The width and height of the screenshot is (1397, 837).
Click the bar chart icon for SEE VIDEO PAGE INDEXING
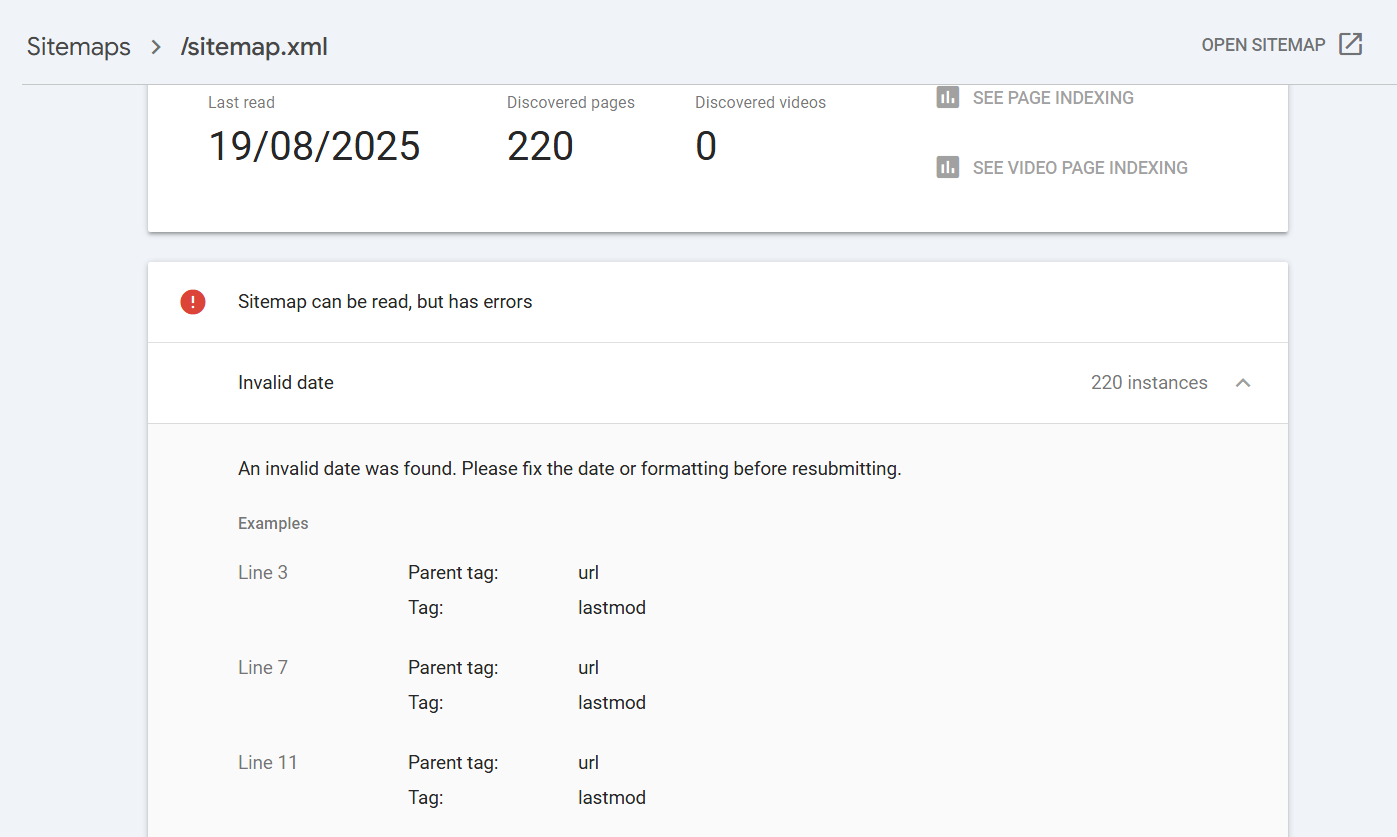[947, 167]
